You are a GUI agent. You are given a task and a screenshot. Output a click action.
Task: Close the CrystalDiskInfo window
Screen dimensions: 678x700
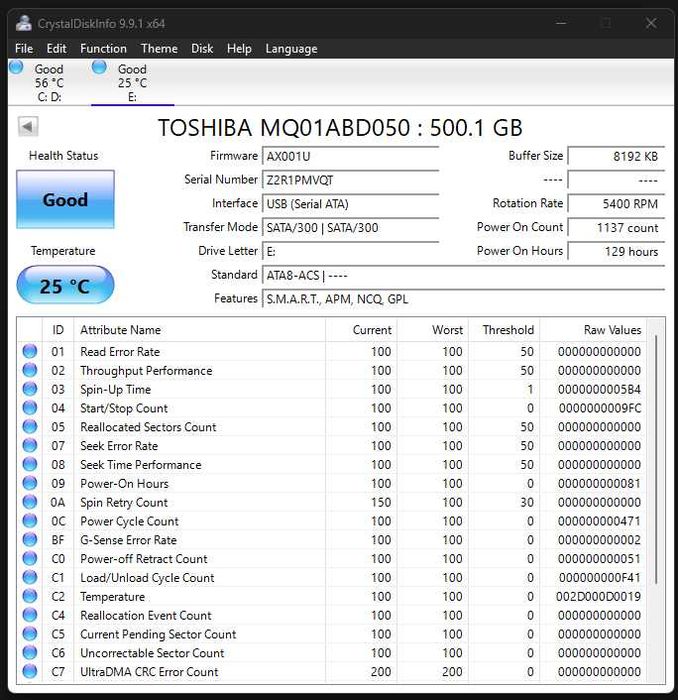651,23
